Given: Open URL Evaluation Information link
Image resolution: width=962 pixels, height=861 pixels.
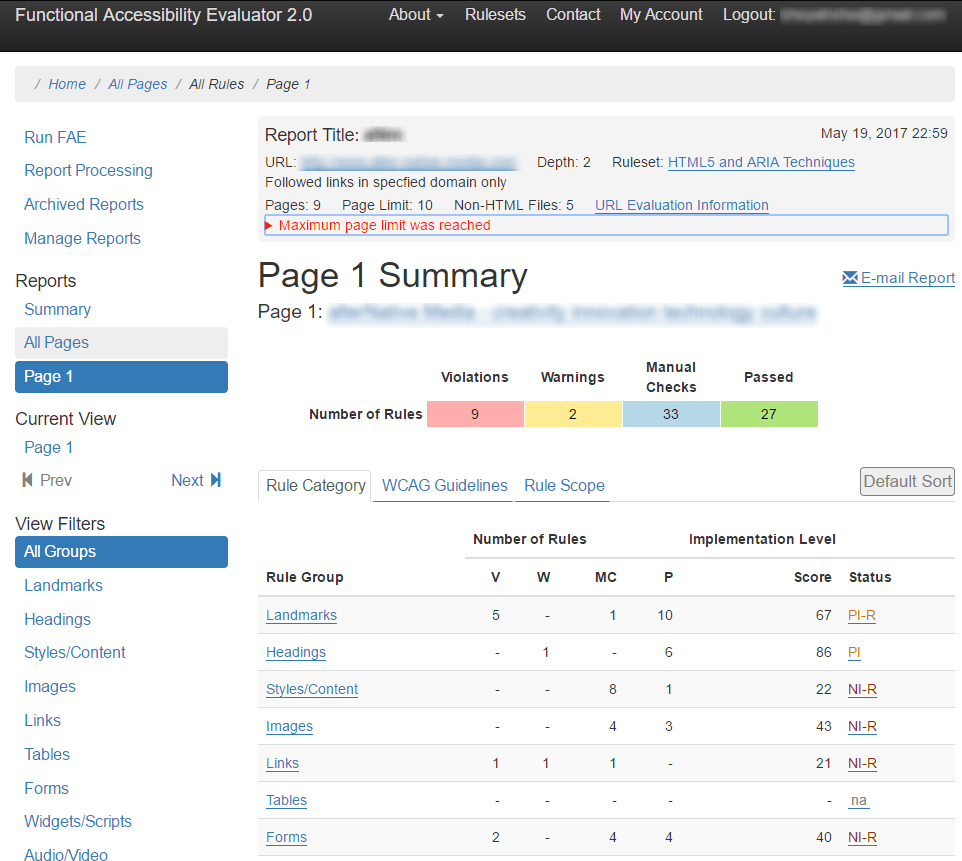Looking at the screenshot, I should 682,205.
